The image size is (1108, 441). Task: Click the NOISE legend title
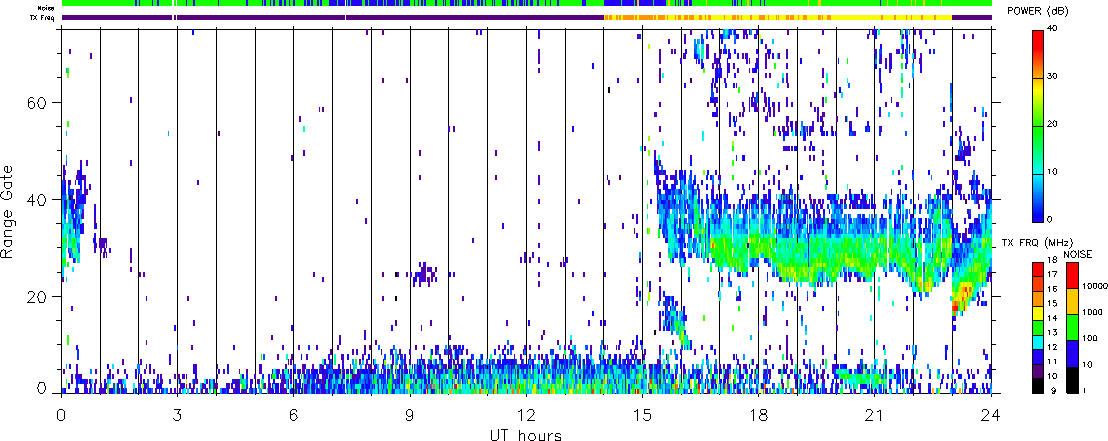[1078, 253]
